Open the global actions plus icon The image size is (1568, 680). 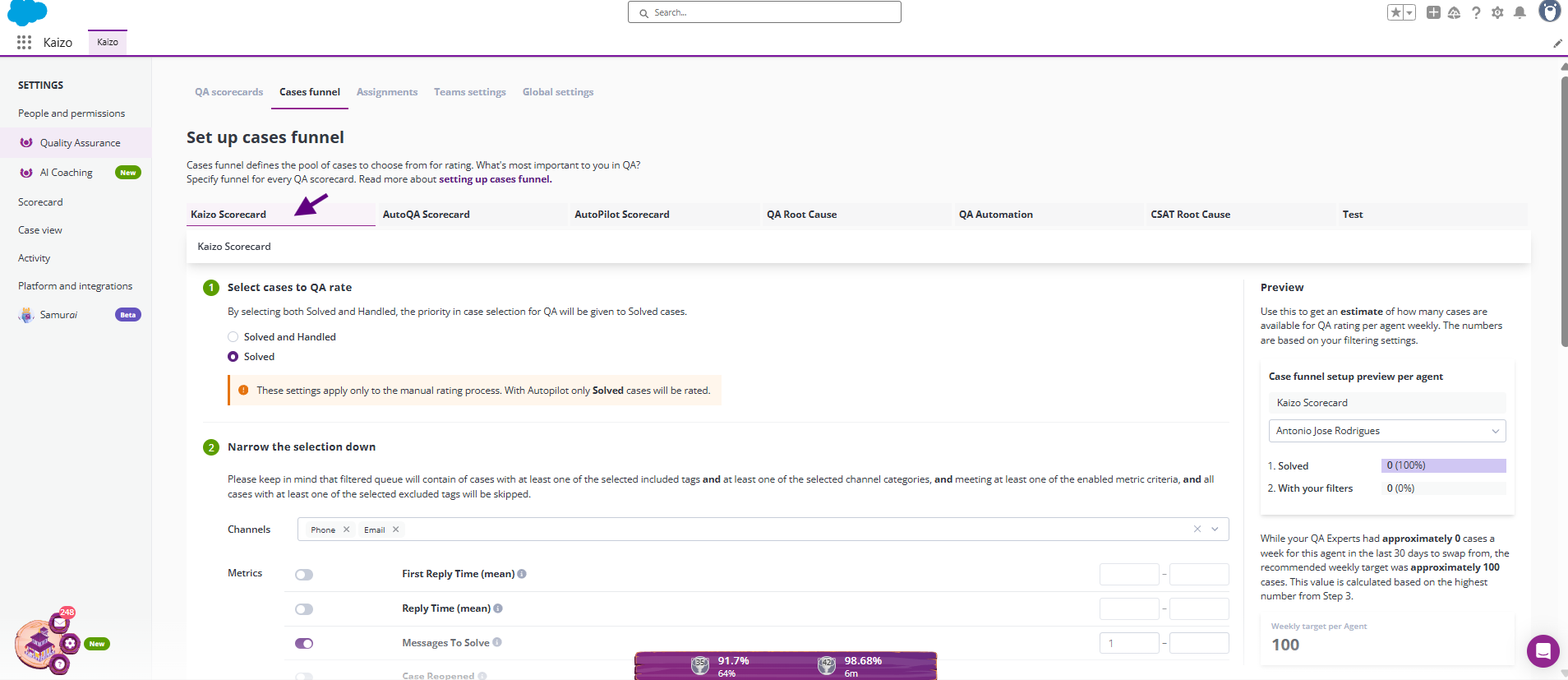[x=1433, y=12]
